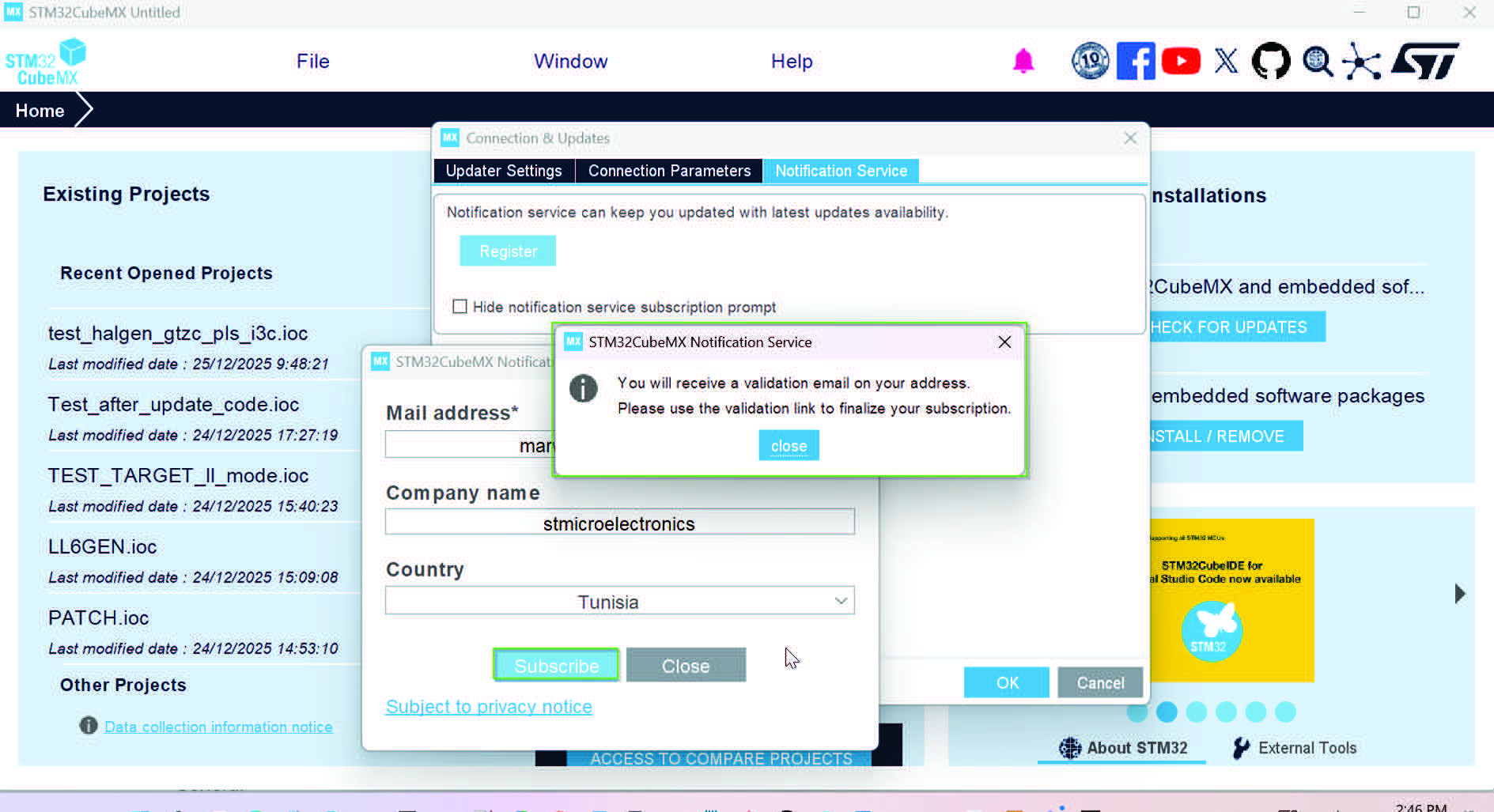Select the Notification Service tab

tap(841, 171)
